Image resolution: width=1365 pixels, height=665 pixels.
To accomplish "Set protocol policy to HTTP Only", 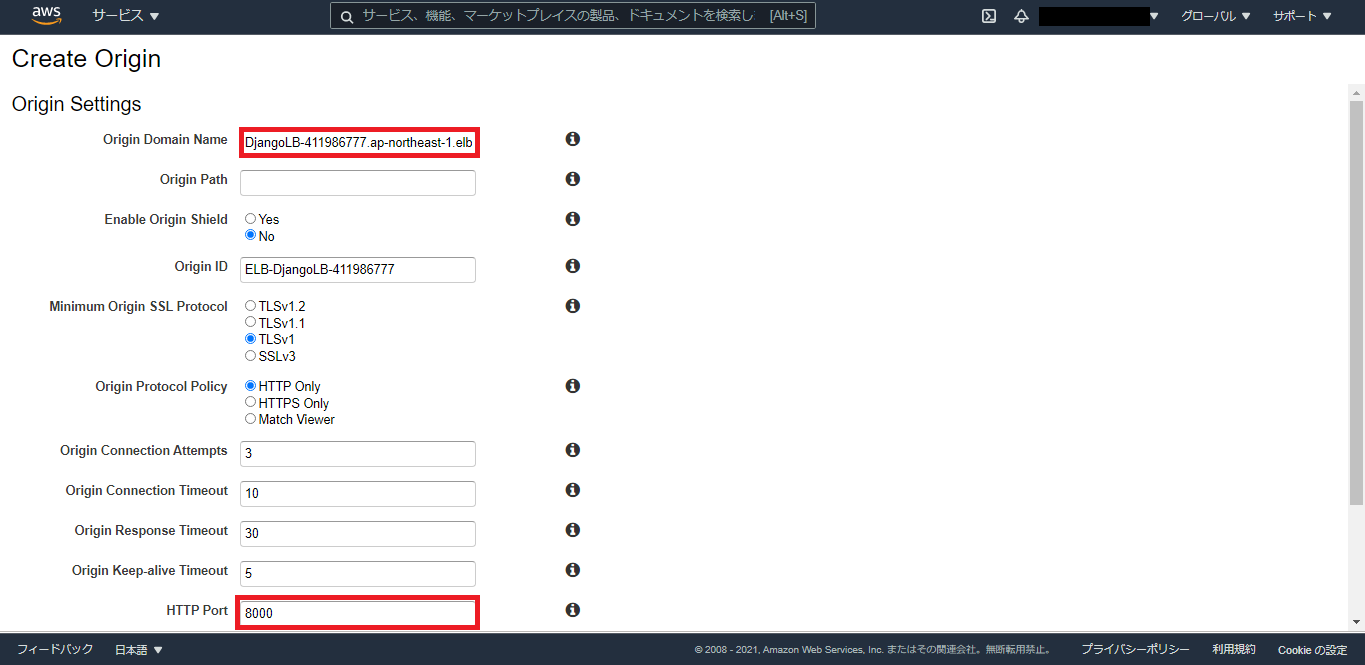I will 250,386.
